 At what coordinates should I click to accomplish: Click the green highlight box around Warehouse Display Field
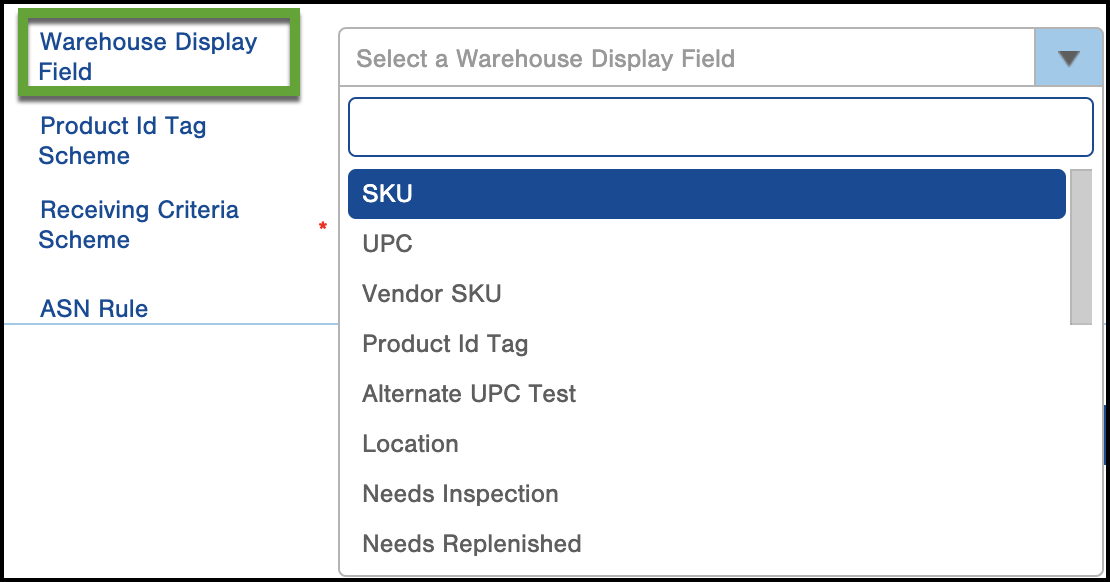tap(159, 53)
